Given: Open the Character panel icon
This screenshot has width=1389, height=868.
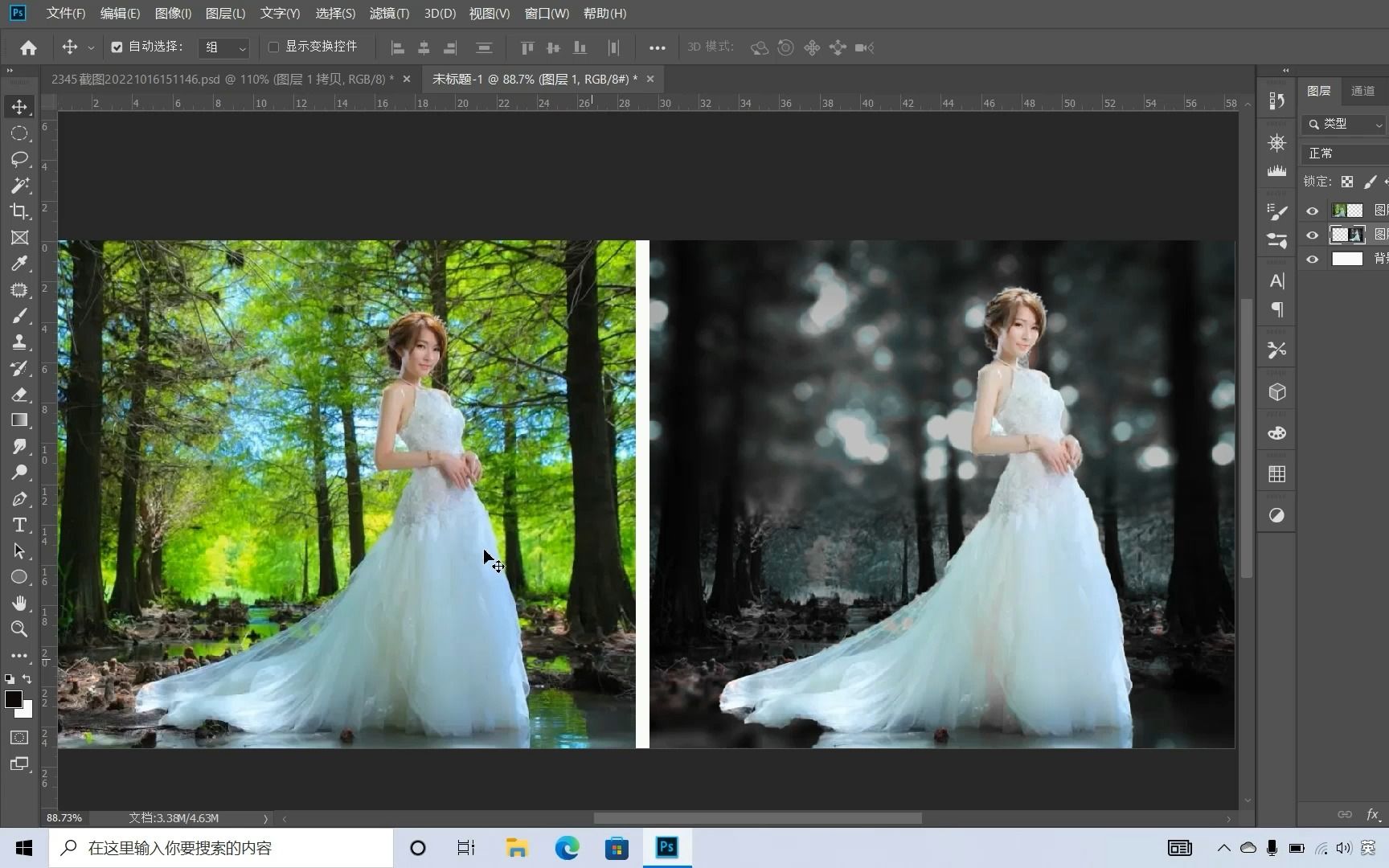Looking at the screenshot, I should click(1276, 281).
